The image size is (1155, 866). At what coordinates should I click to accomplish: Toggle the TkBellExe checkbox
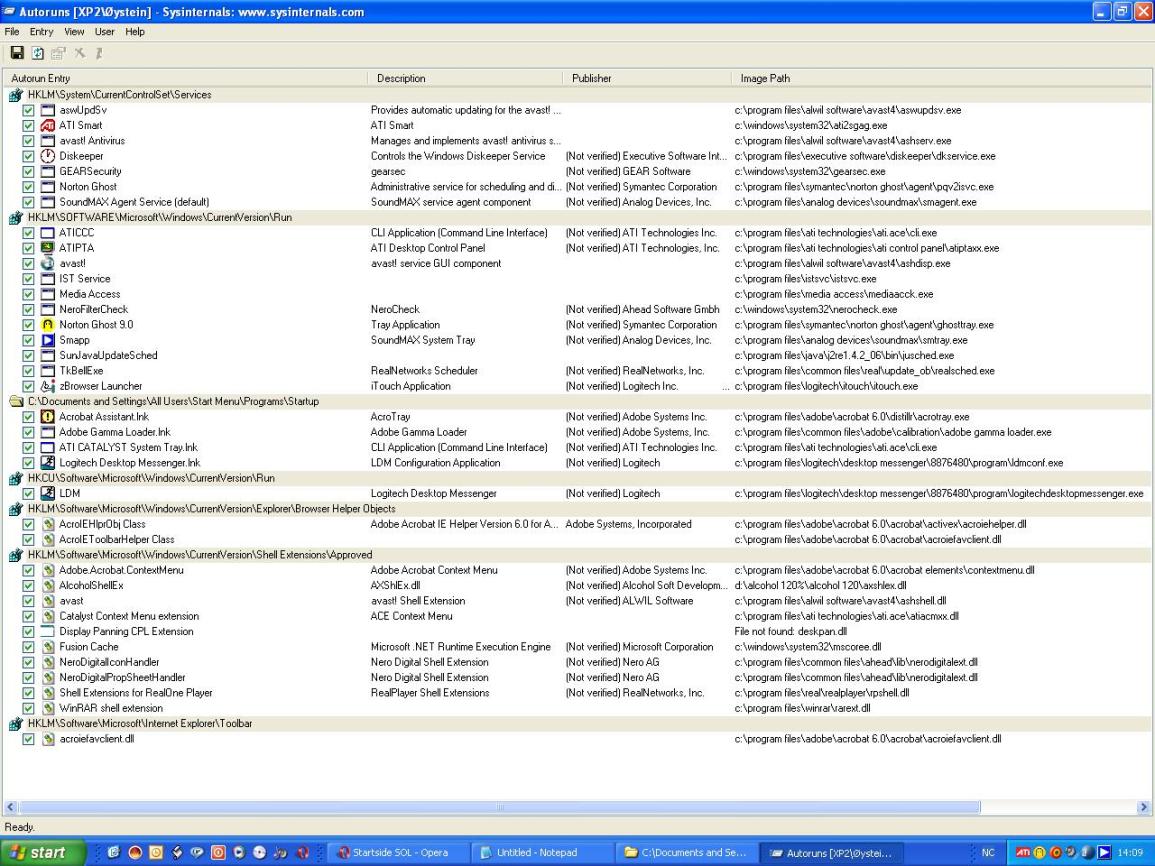pos(28,371)
